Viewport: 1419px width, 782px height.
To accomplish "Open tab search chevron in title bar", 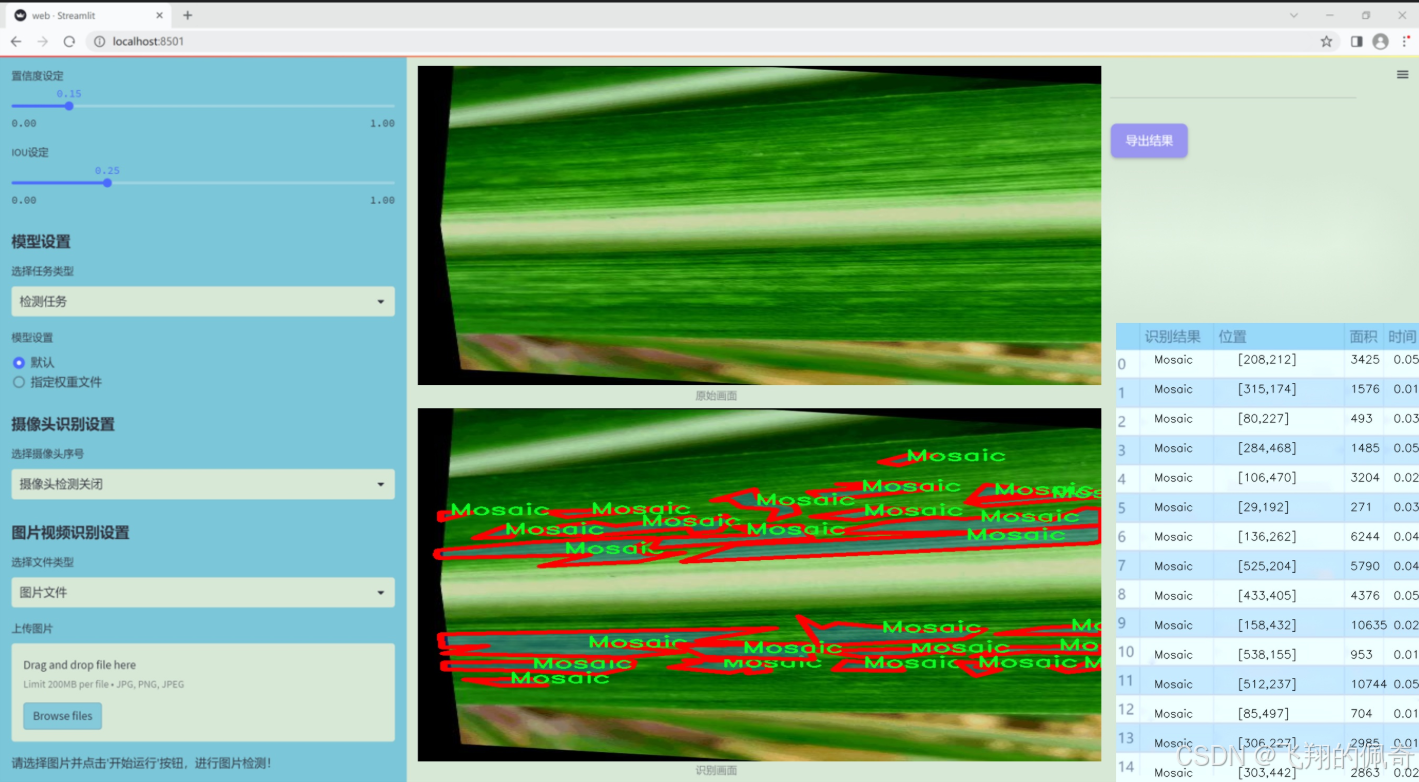I will [1293, 15].
